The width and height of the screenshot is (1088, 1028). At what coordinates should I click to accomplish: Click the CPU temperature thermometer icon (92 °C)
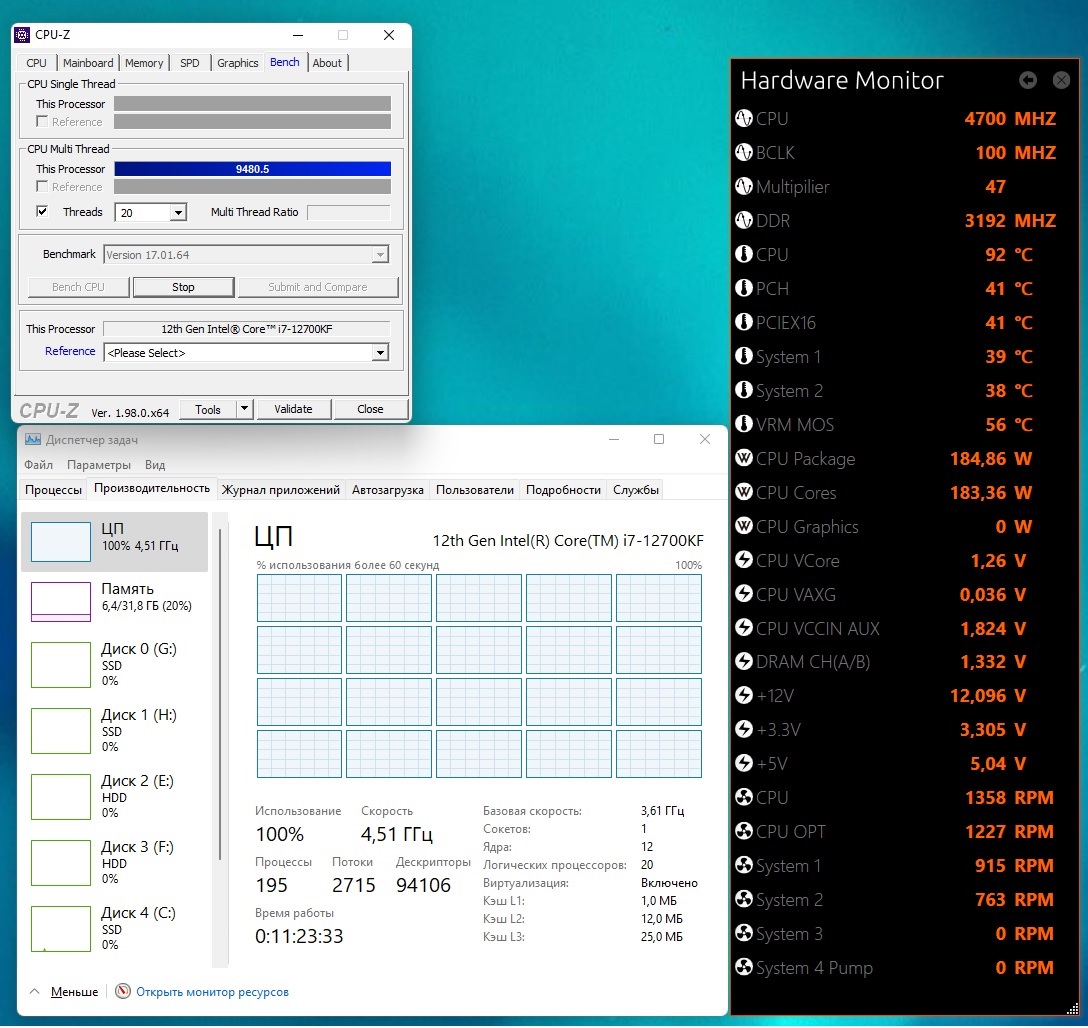click(x=744, y=255)
